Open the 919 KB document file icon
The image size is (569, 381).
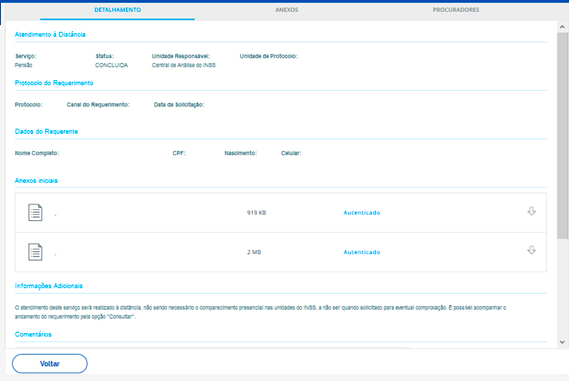tap(35, 212)
